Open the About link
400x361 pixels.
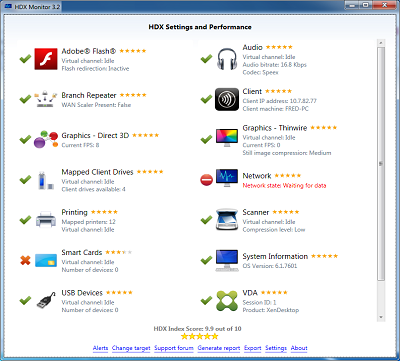299,348
